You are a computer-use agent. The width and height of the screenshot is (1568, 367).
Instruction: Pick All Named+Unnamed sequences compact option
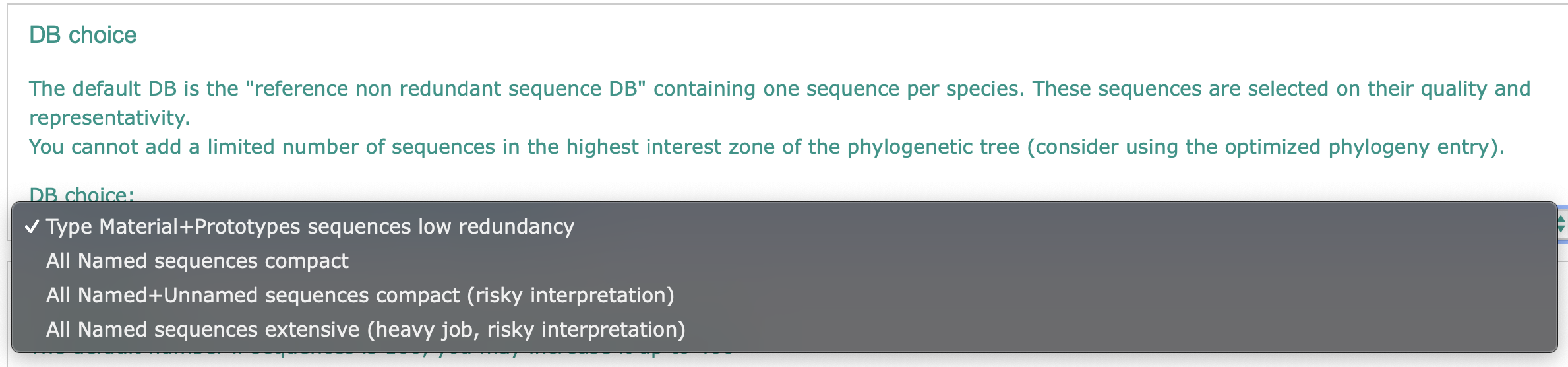tap(360, 296)
